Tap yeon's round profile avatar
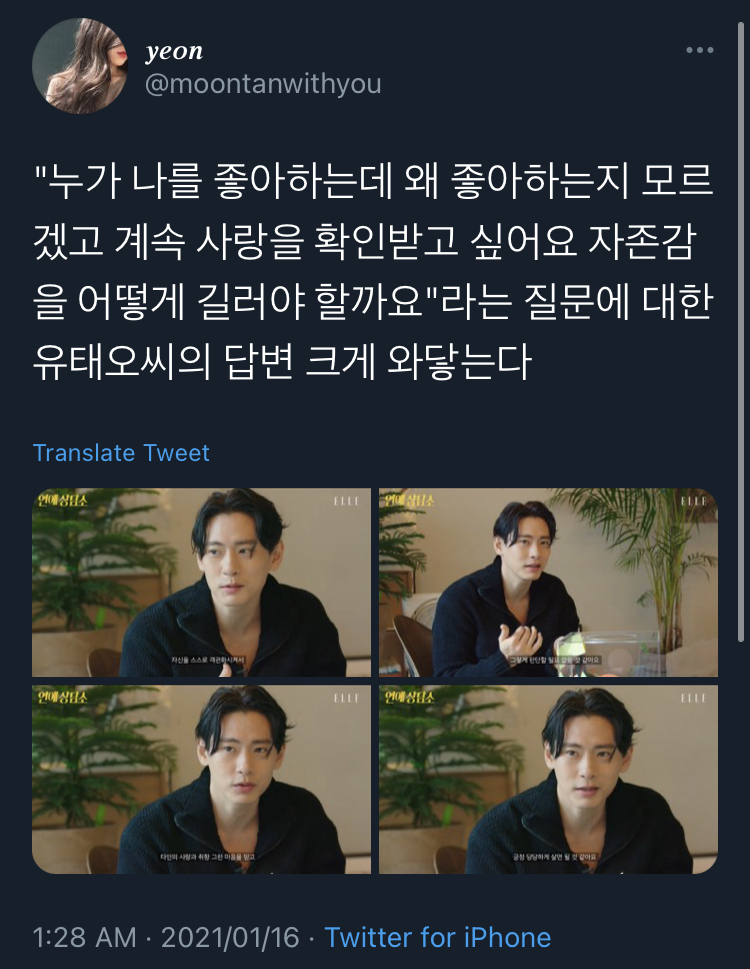This screenshot has width=750, height=969. (79, 66)
